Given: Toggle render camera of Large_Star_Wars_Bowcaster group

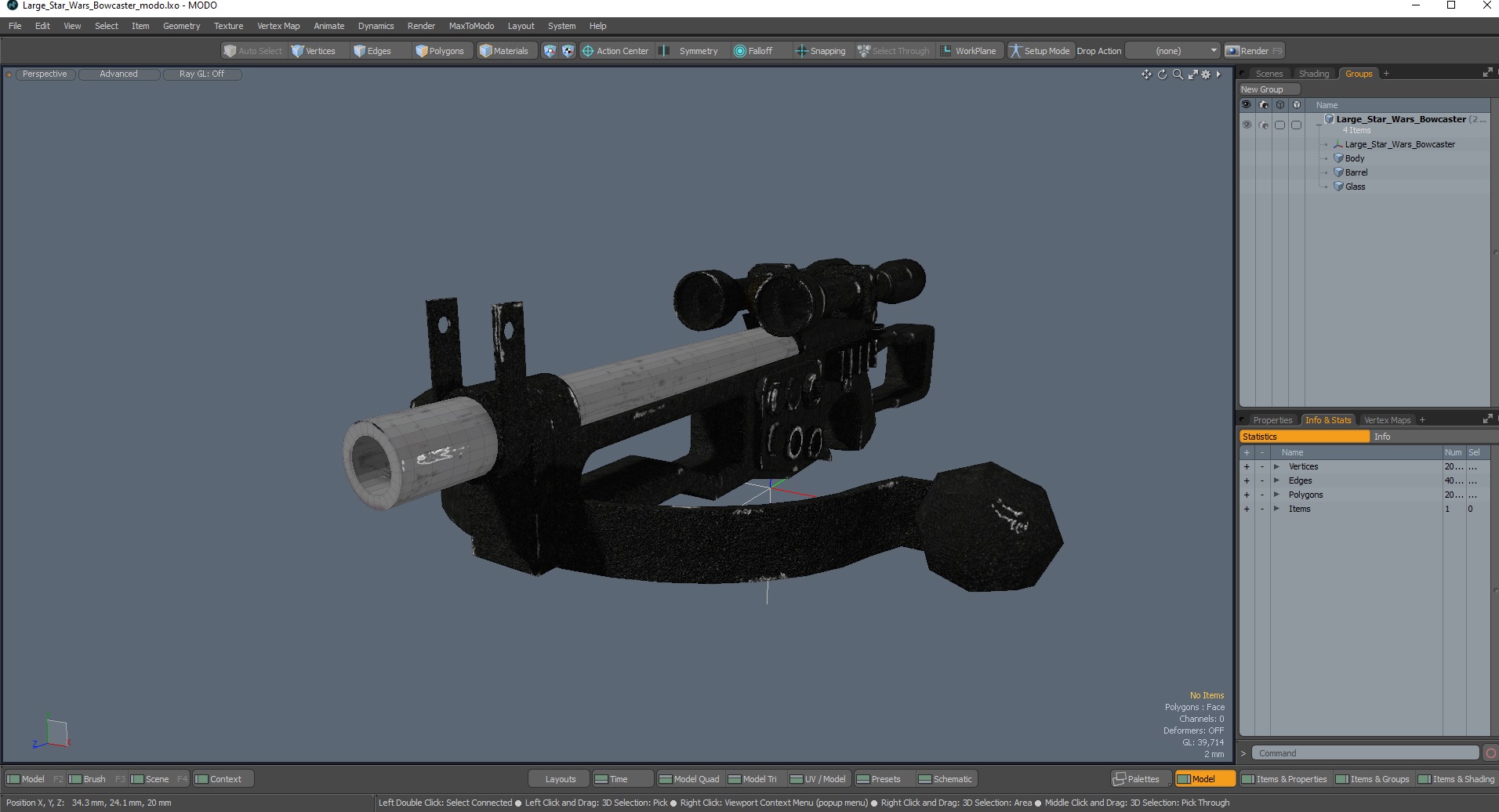Looking at the screenshot, I should (x=1264, y=125).
